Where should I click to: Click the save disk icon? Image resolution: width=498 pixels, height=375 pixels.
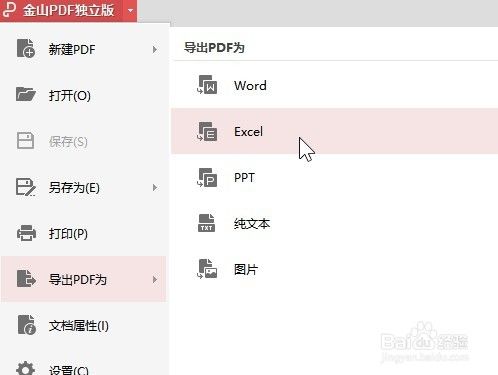coord(25,140)
